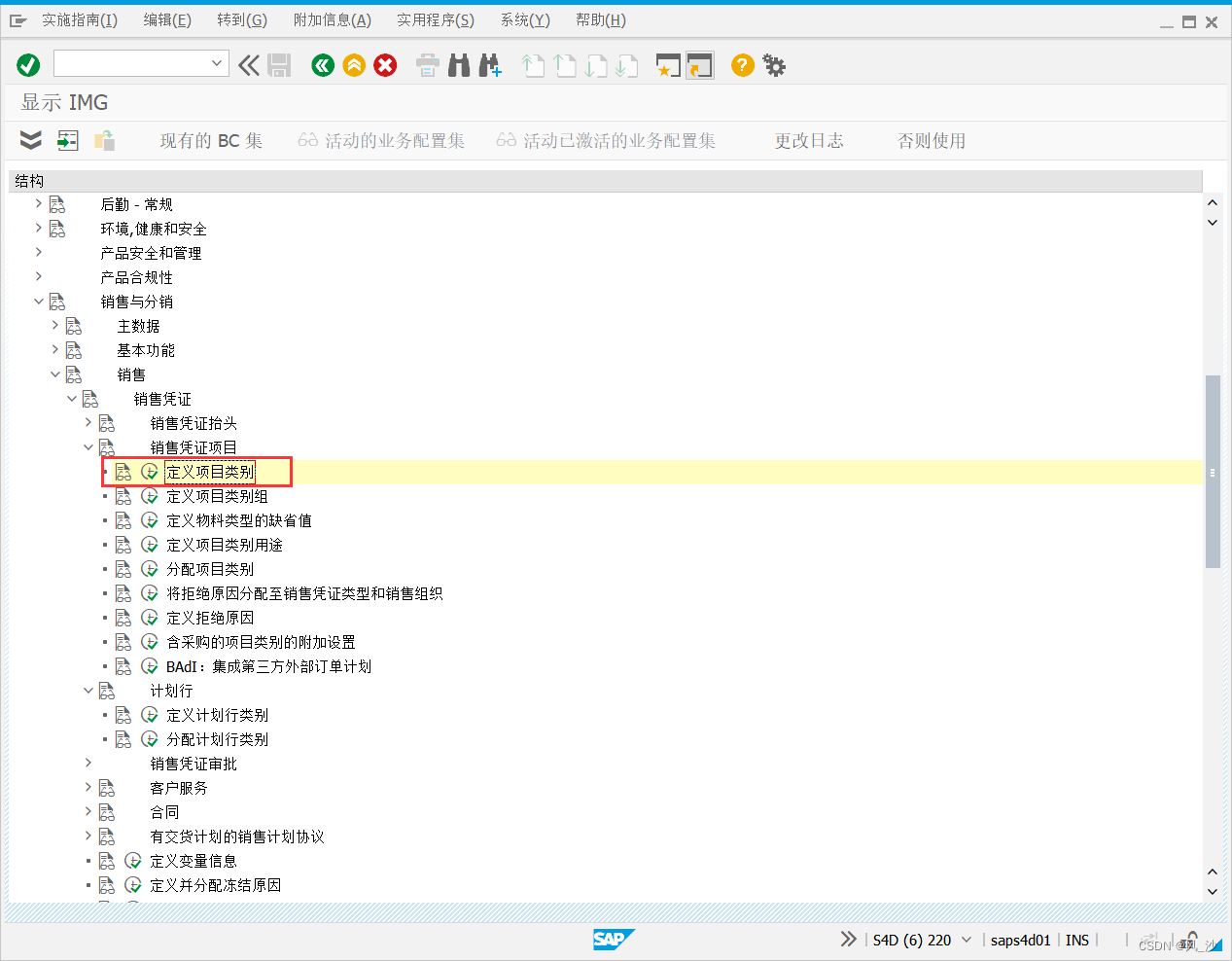Viewport: 1232px width, 961px height.
Task: Click the 更改日志 button
Action: point(809,140)
